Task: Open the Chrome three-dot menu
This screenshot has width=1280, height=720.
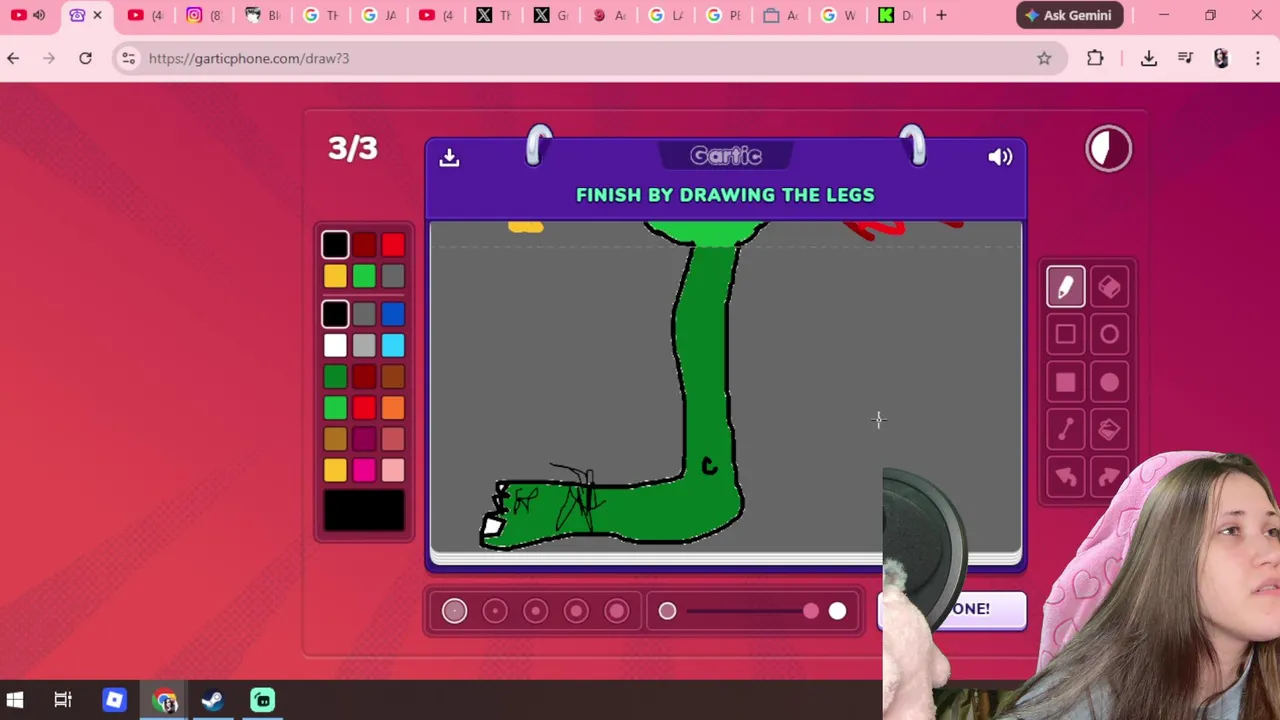Action: click(1258, 58)
